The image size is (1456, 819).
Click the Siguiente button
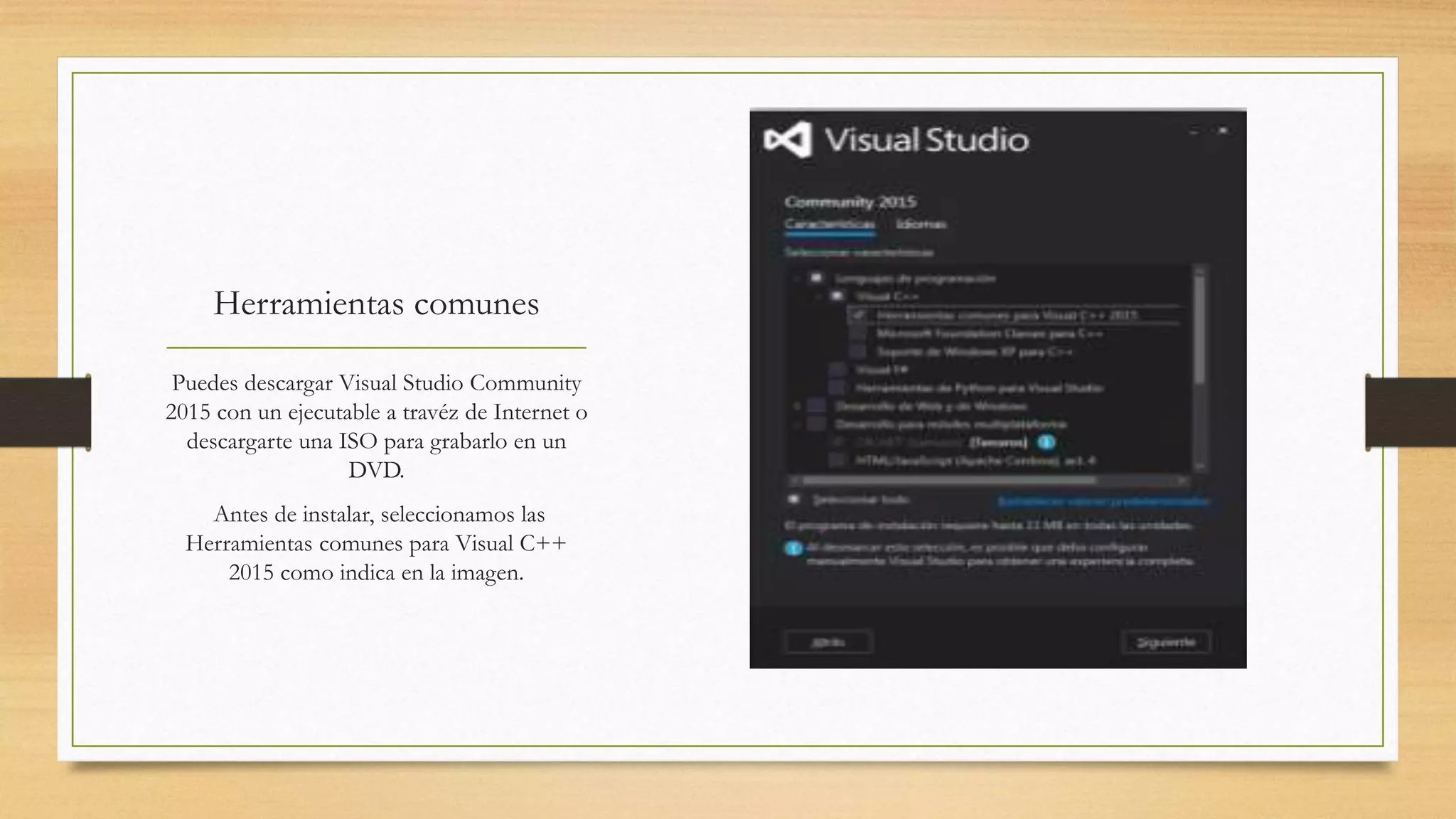coord(1166,642)
